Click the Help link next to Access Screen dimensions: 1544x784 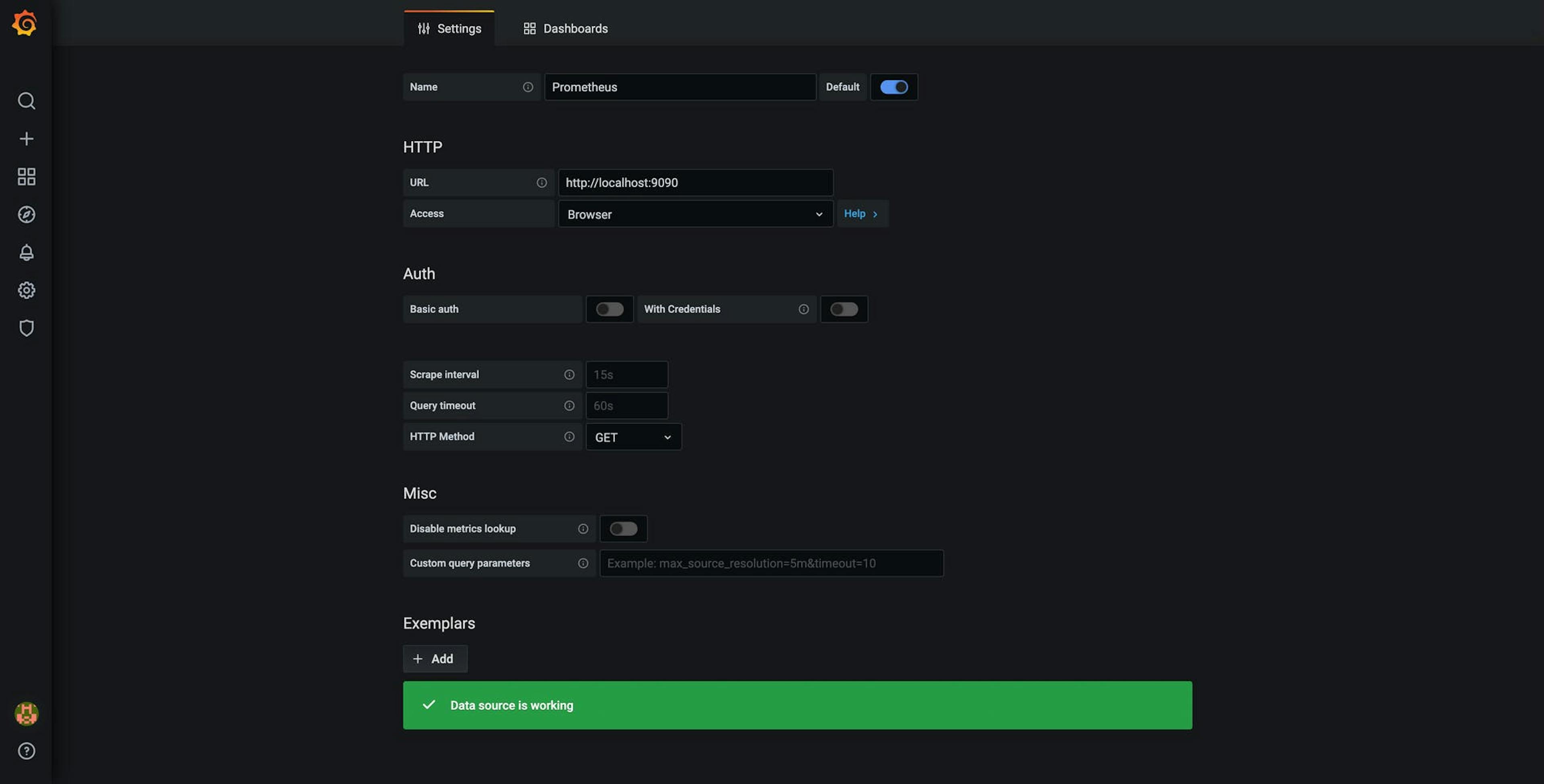click(862, 213)
